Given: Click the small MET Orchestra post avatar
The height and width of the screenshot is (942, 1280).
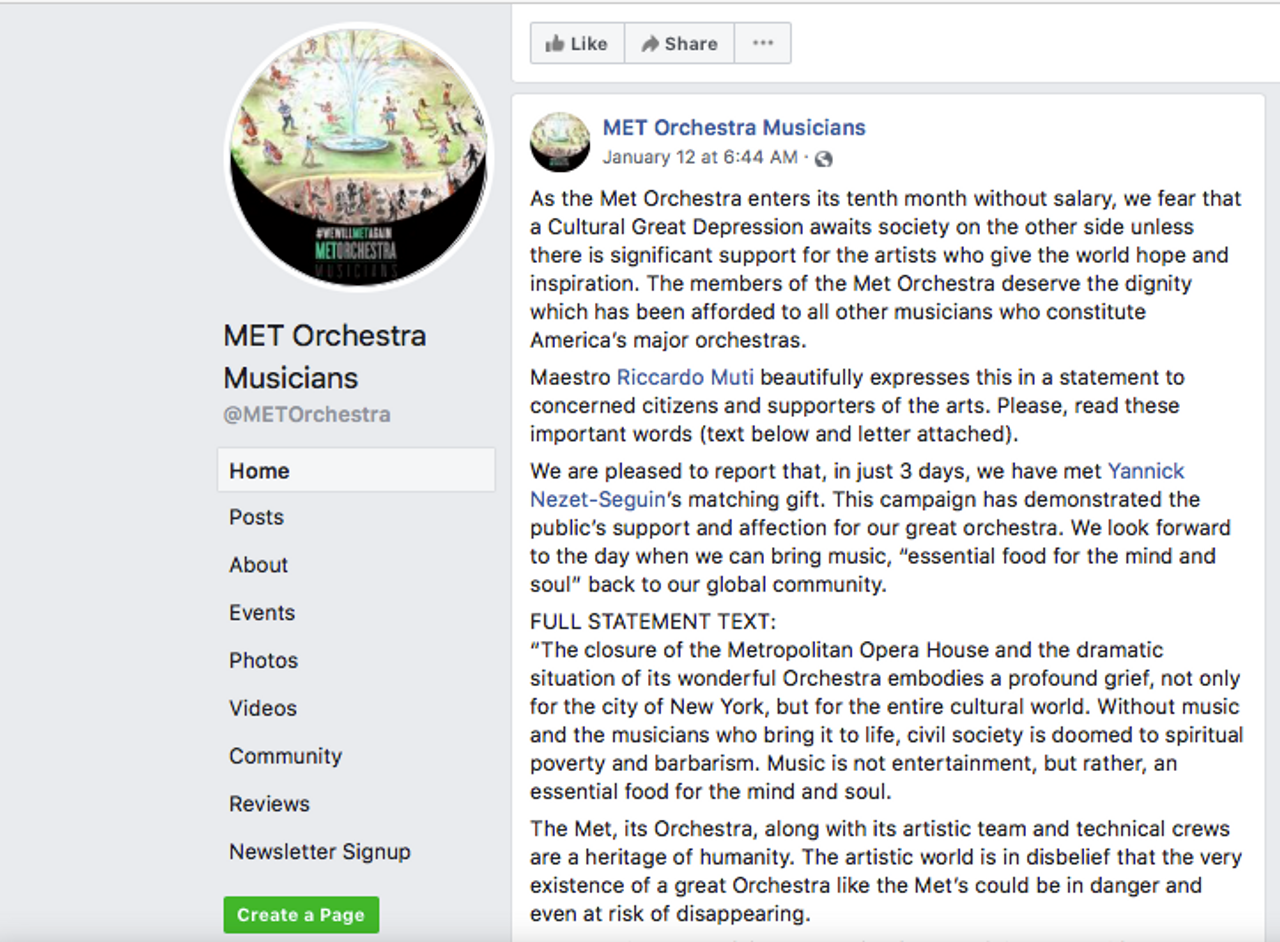Looking at the screenshot, I should (560, 142).
